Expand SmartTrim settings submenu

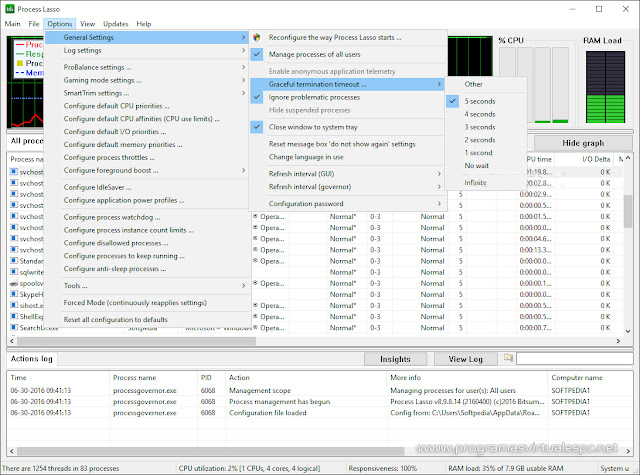tap(147, 93)
